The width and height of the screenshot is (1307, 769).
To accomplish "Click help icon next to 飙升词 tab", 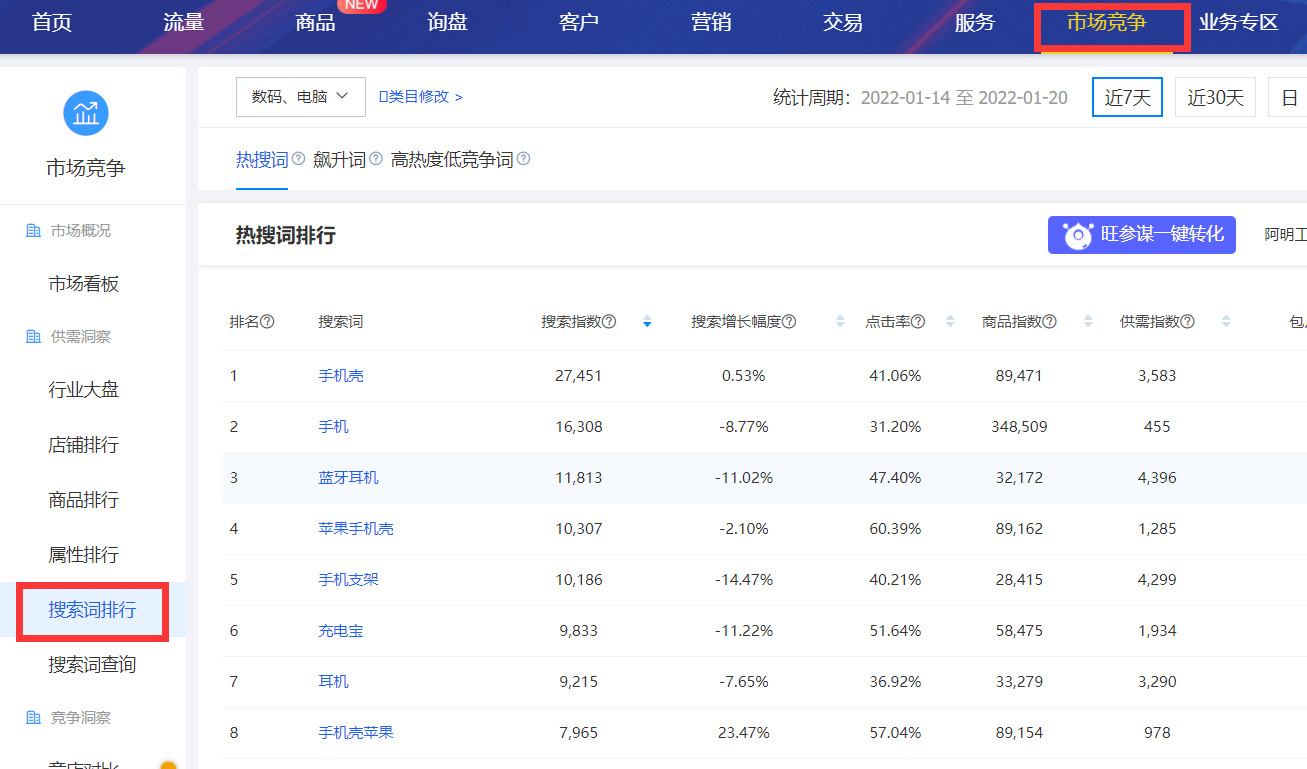I will (376, 159).
